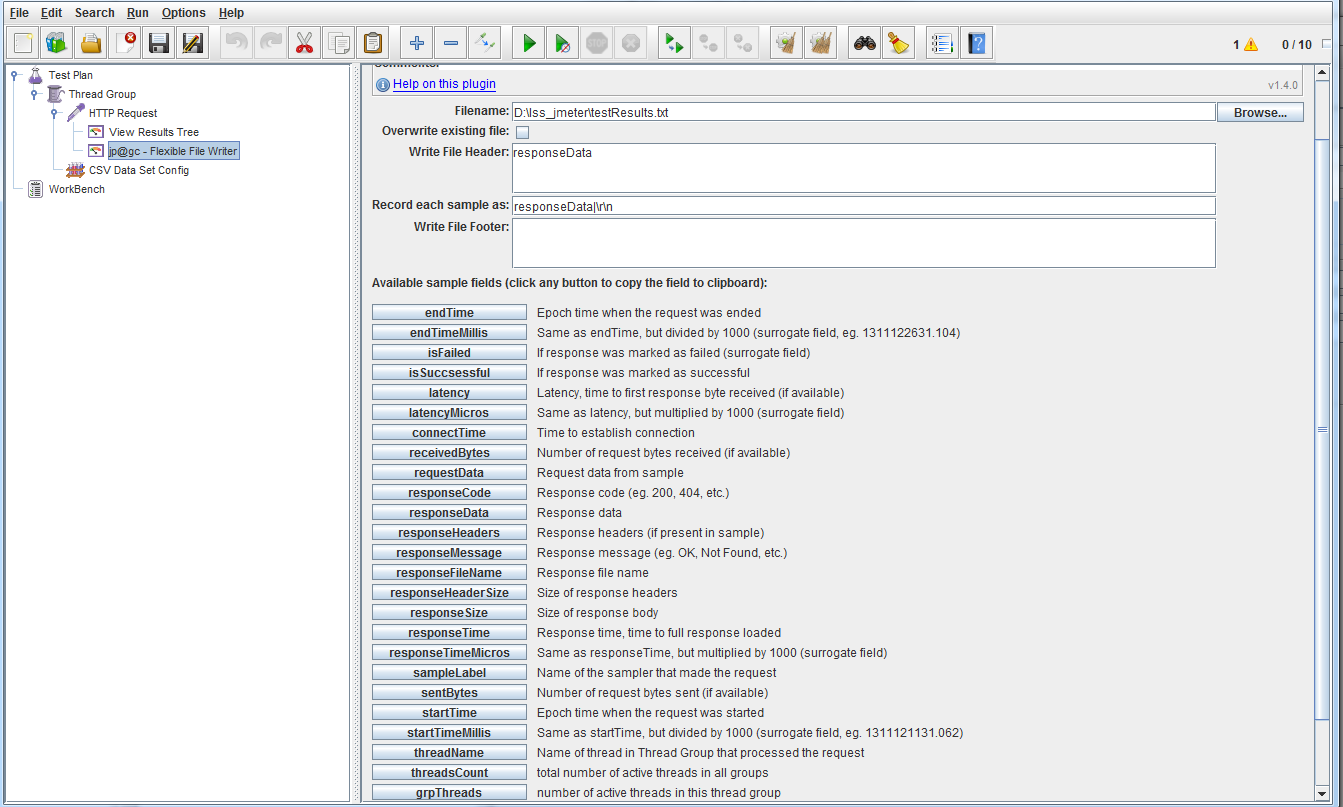Open the Templates icon in toolbar
Image resolution: width=1343 pixels, height=807 pixels.
[x=57, y=43]
